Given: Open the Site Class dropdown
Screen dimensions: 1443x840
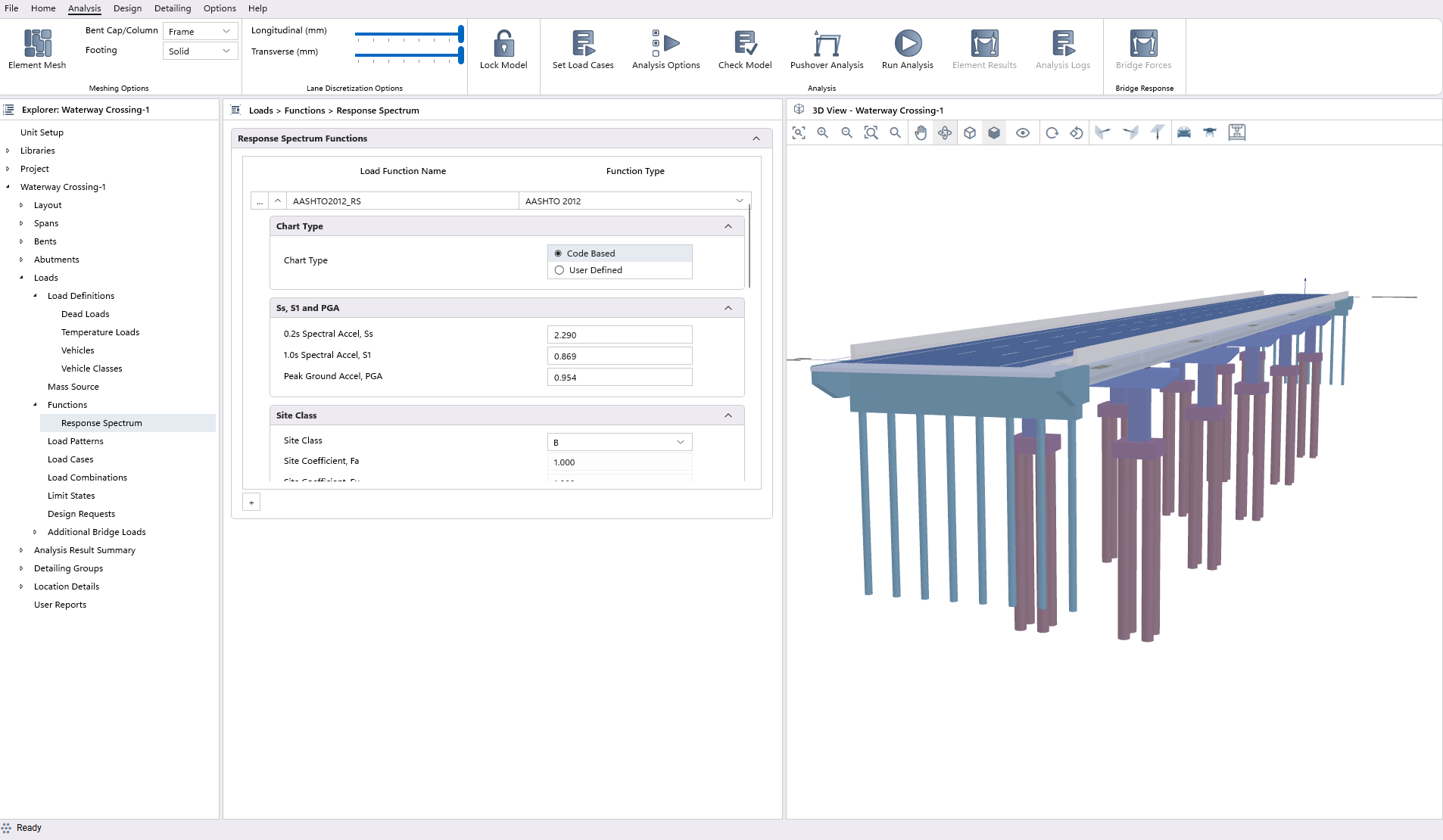Looking at the screenshot, I should [x=619, y=442].
